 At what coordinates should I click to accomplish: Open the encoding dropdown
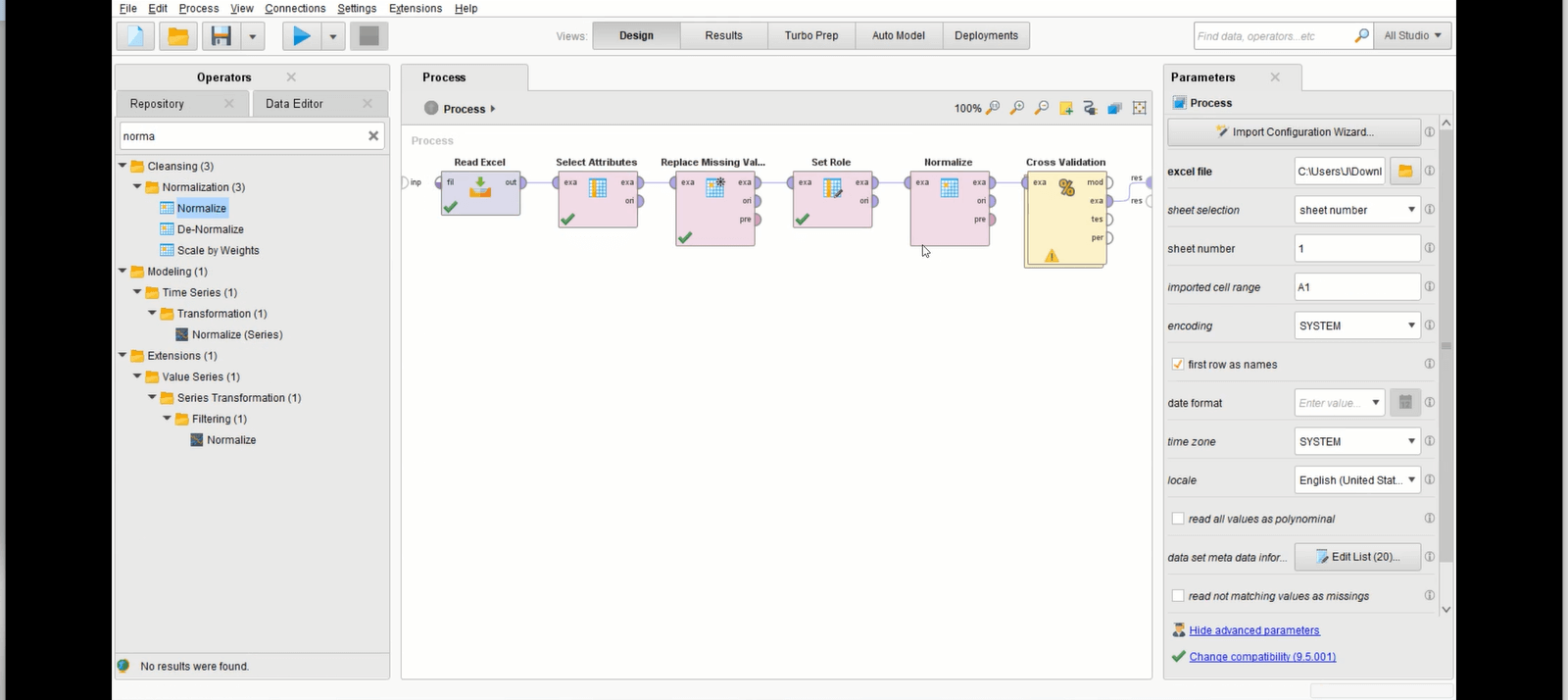(1356, 325)
